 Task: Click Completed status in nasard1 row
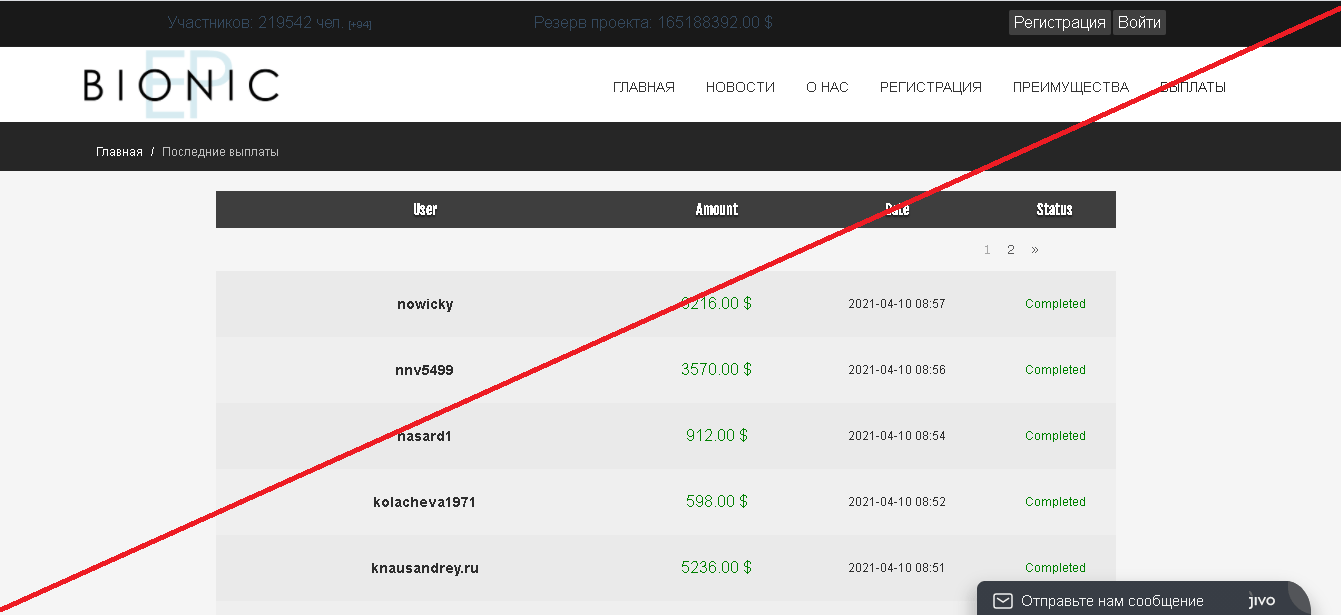coord(1055,436)
